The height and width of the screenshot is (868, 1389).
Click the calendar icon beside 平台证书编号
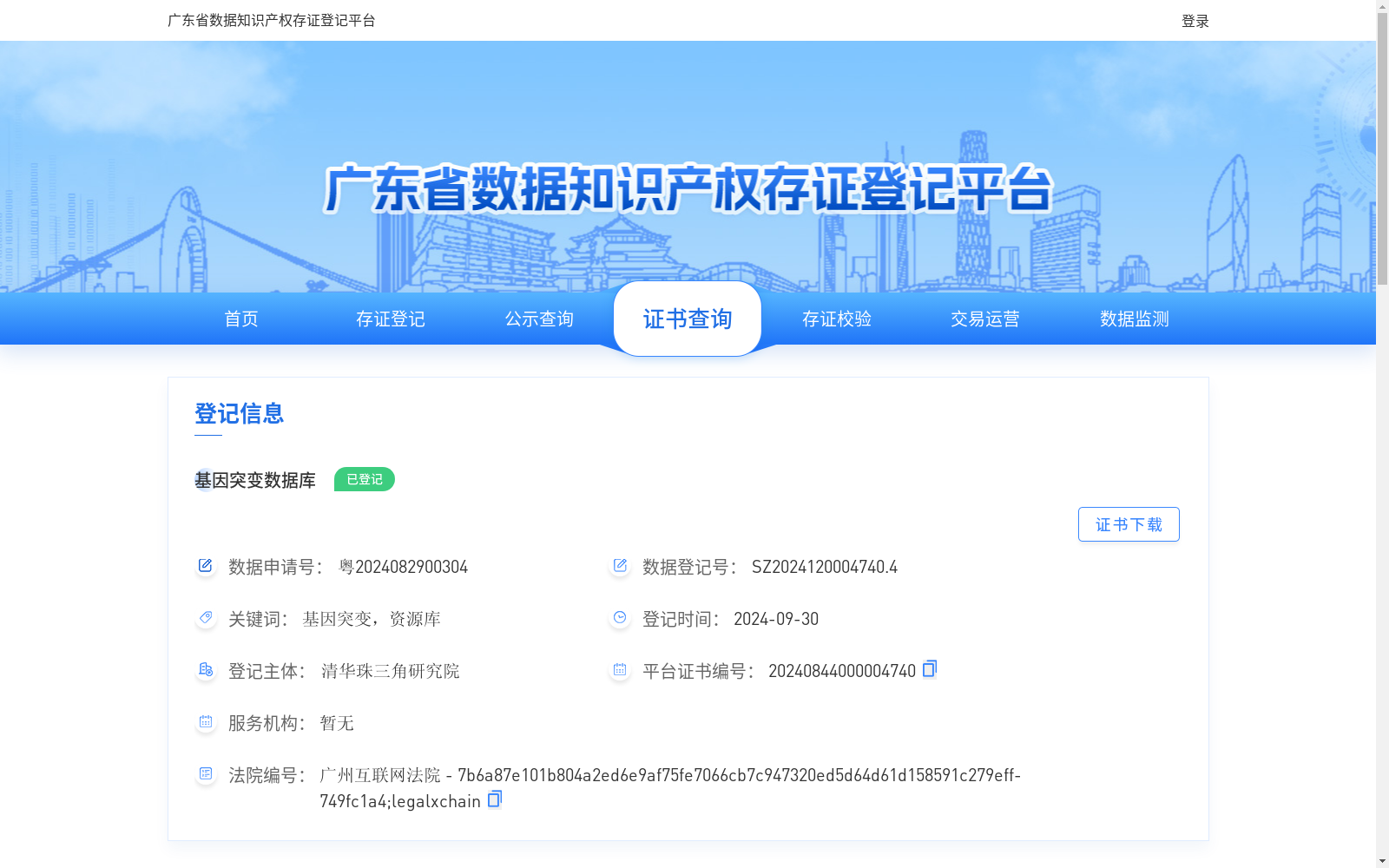coord(620,670)
